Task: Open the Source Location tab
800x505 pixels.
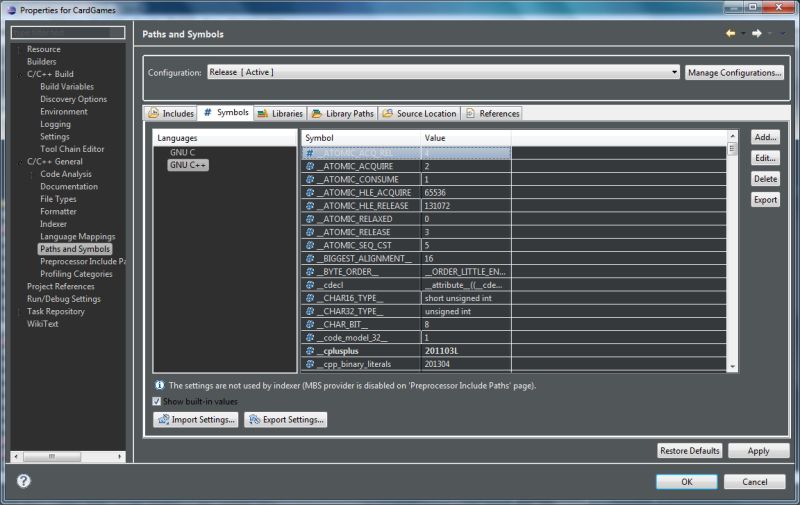Action: pyautogui.click(x=419, y=113)
